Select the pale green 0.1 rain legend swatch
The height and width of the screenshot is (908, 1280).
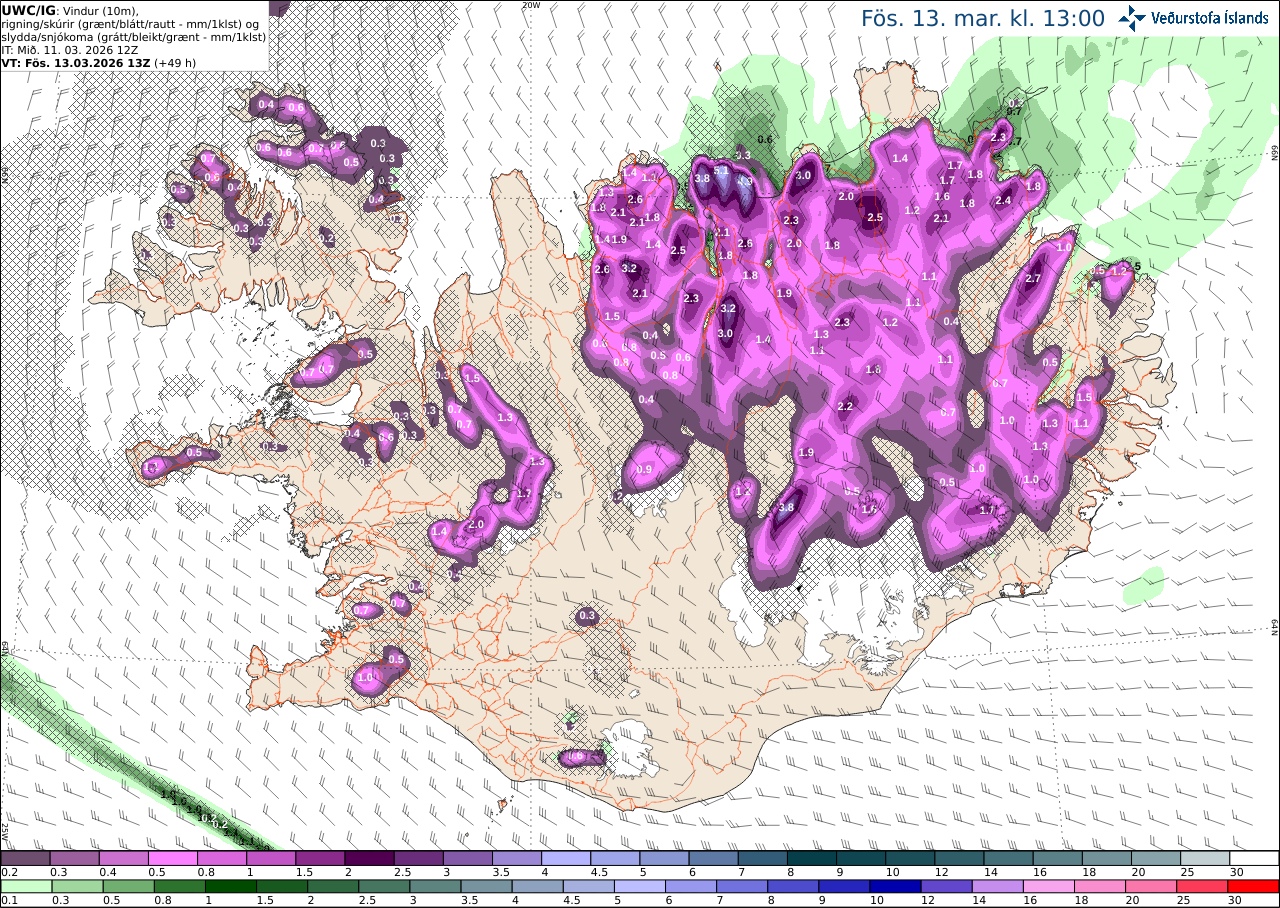click(x=25, y=886)
